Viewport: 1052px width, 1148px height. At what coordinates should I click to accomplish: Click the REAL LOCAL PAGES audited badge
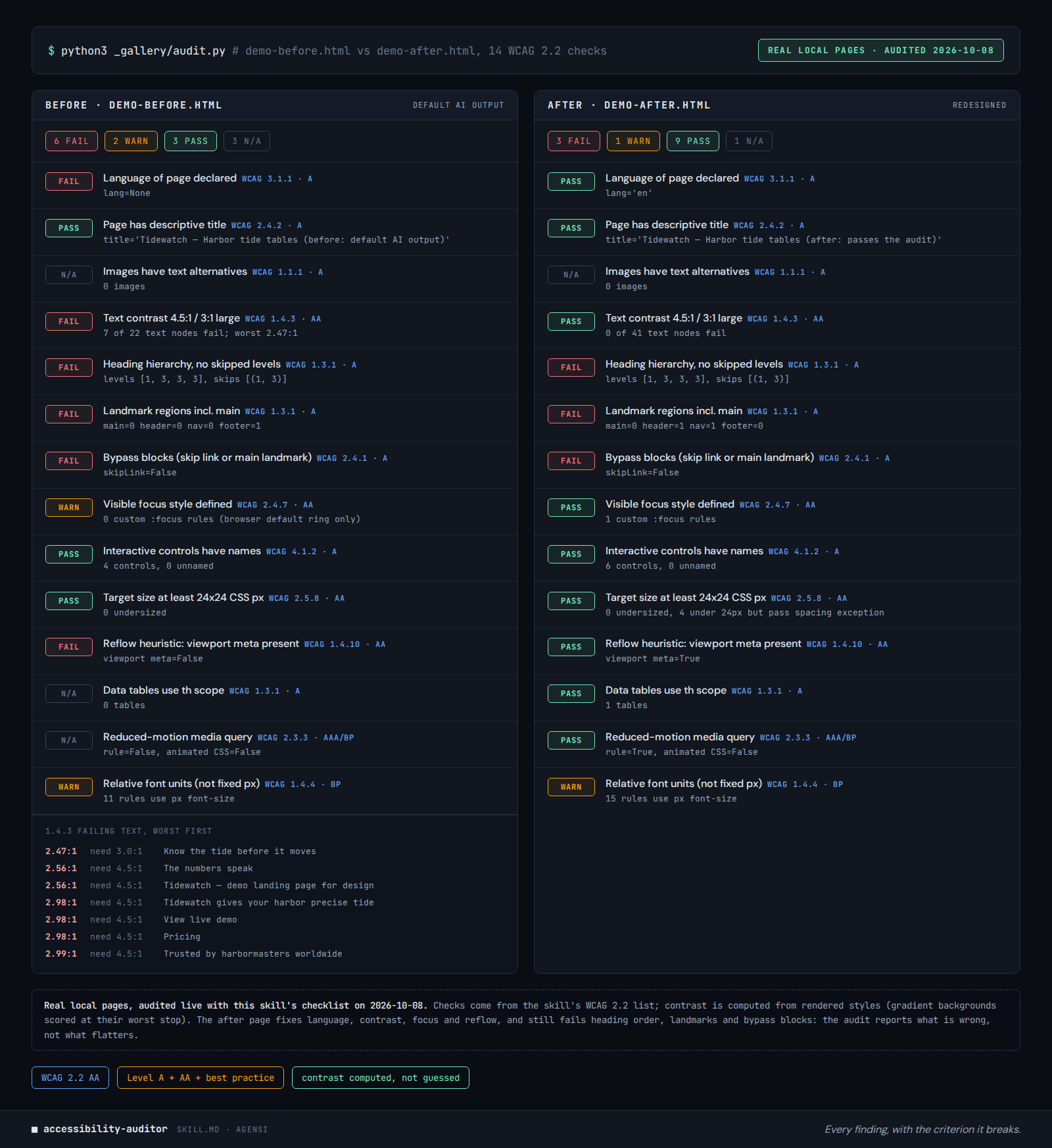[x=880, y=51]
